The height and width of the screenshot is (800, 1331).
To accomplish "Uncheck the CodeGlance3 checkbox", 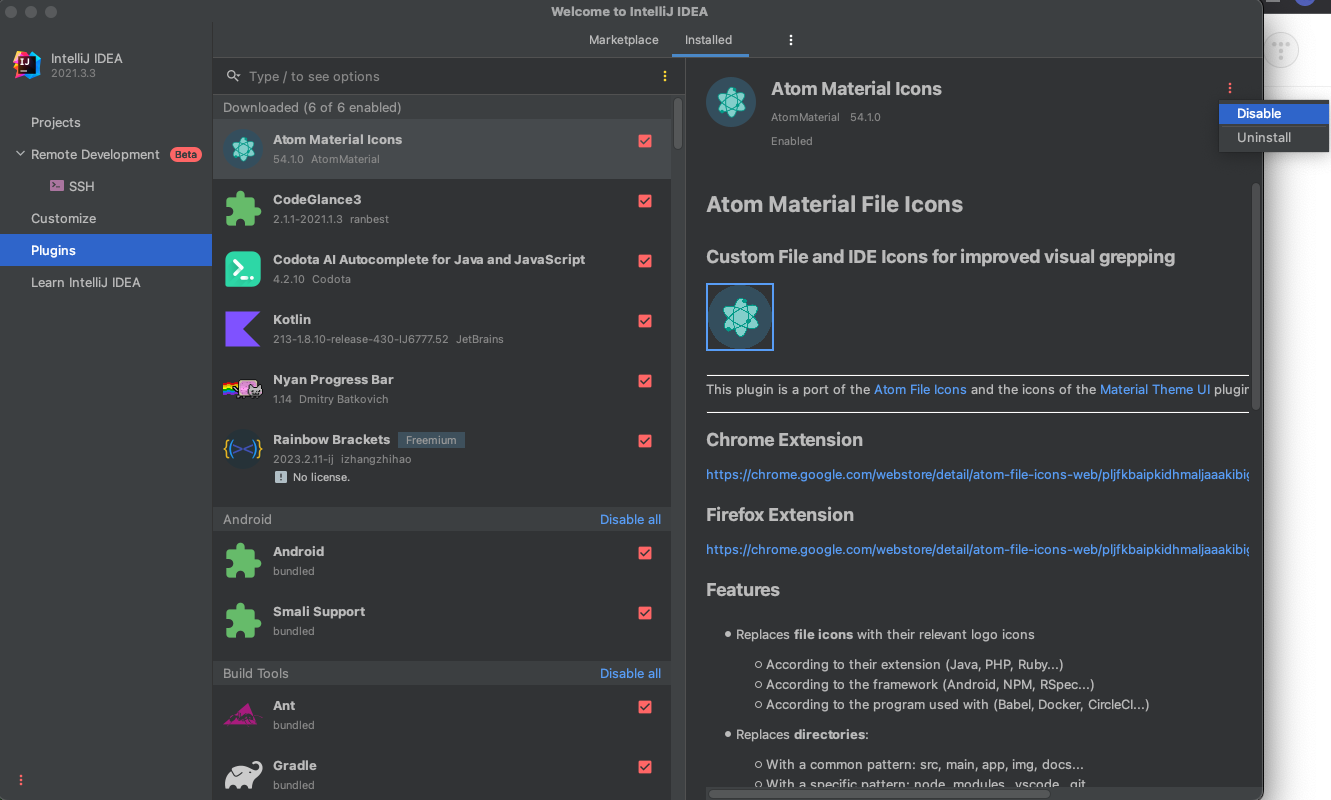I will coord(645,201).
